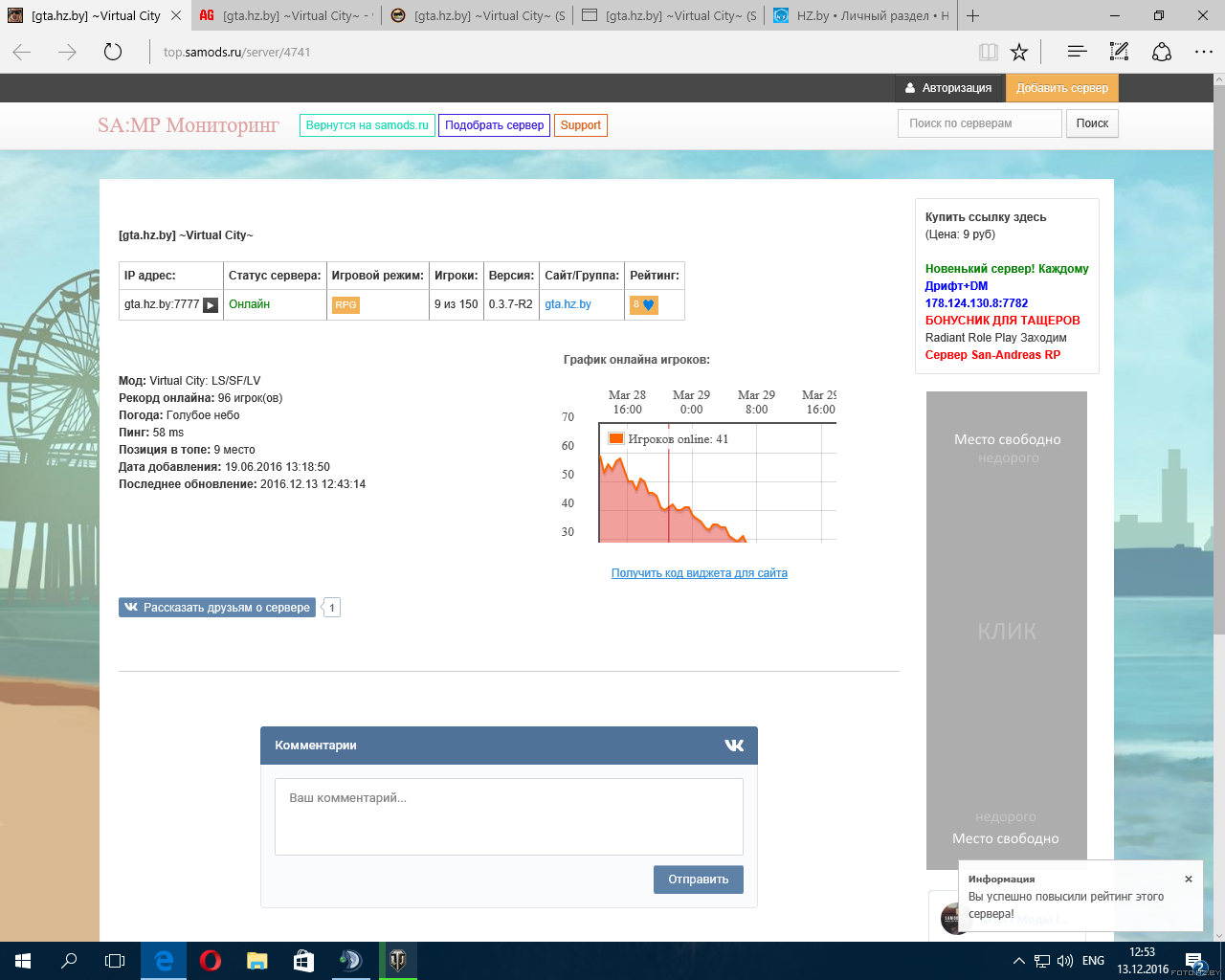This screenshot has width=1225, height=980.
Task: Click the rating heart badge
Action: 643,305
